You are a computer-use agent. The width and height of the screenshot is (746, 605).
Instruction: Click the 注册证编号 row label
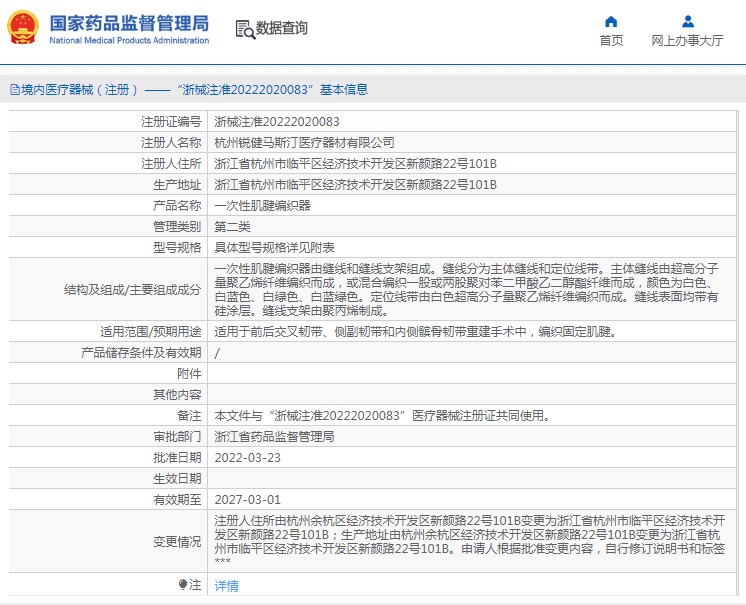(171, 122)
